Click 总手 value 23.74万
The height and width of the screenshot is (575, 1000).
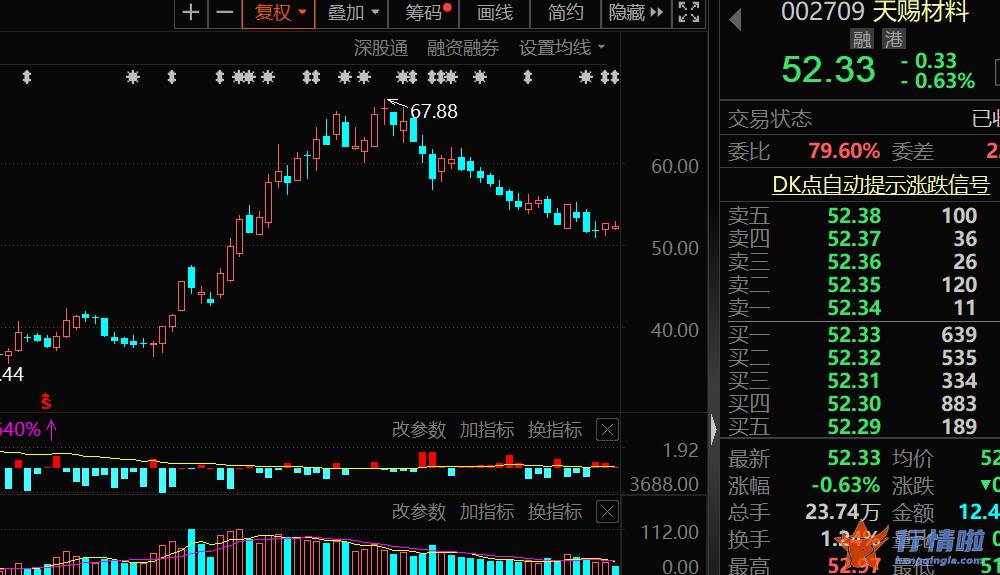(842, 511)
